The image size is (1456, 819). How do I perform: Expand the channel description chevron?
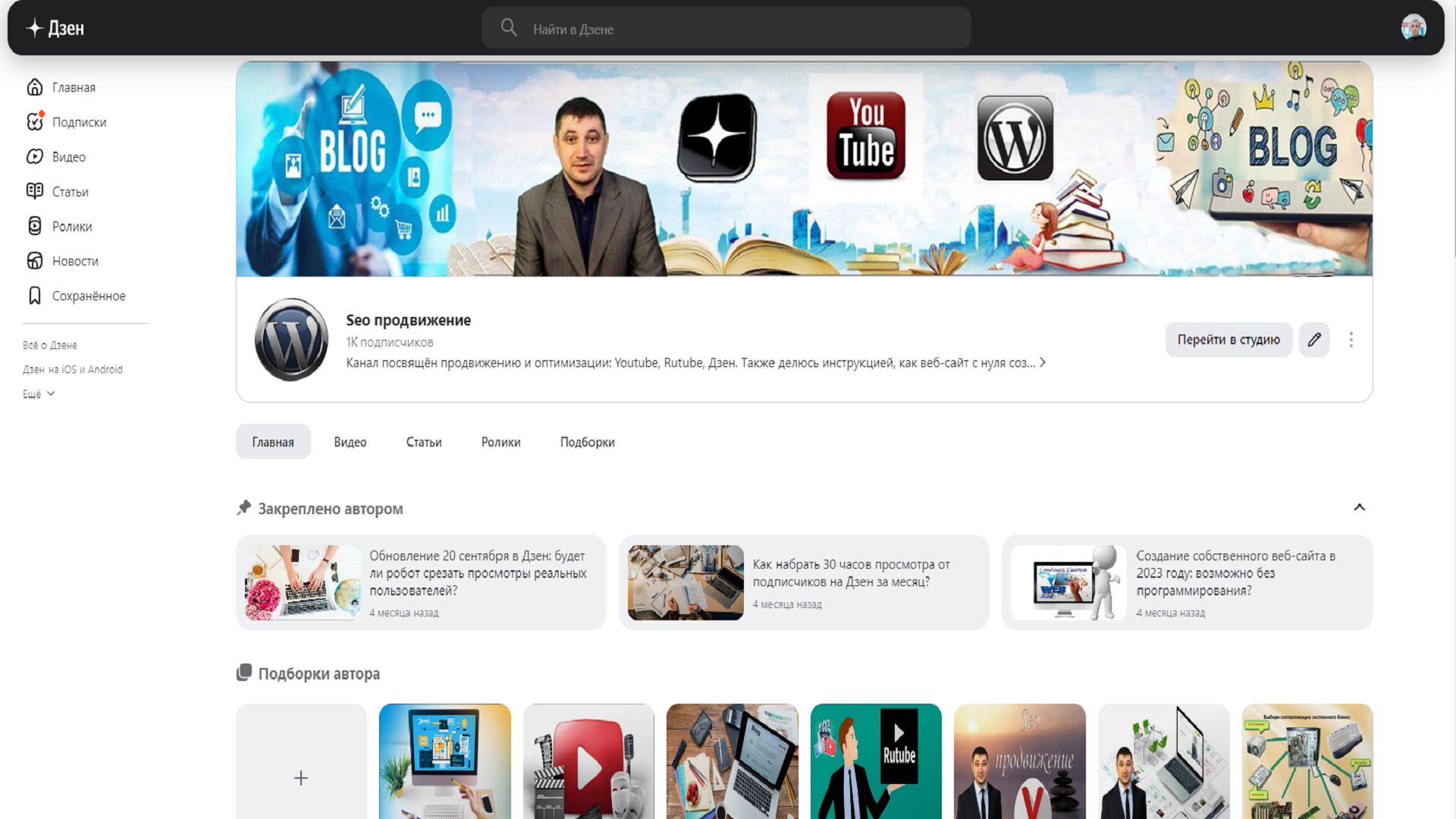click(x=1043, y=362)
